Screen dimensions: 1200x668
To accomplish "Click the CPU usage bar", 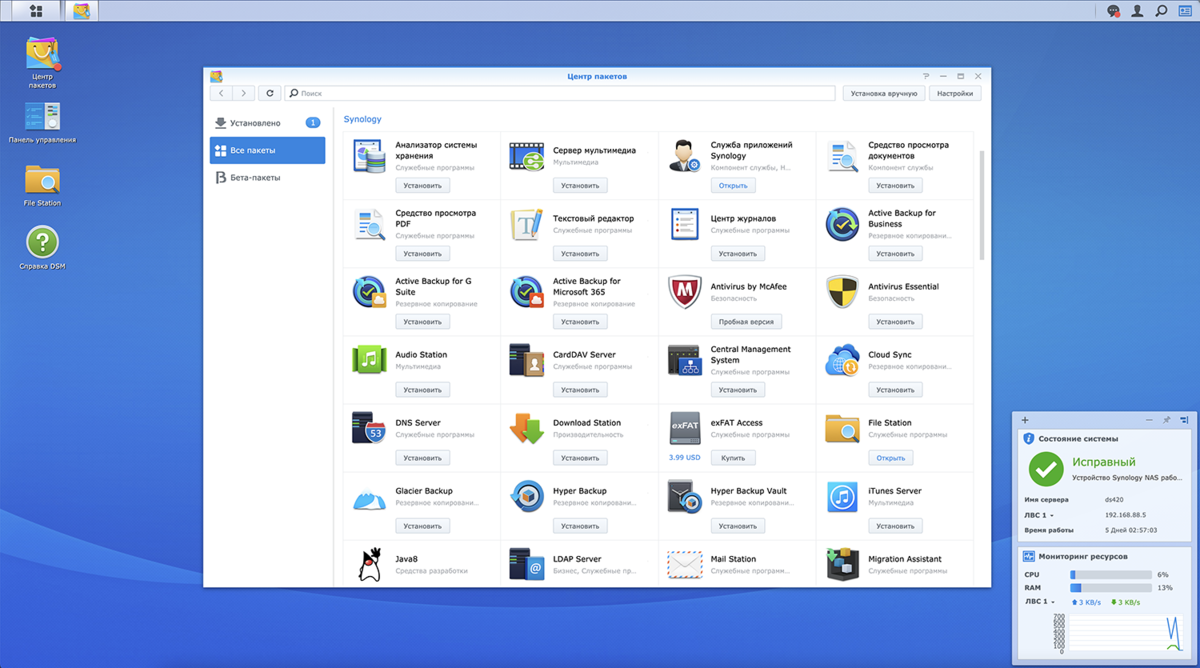I will (1111, 575).
